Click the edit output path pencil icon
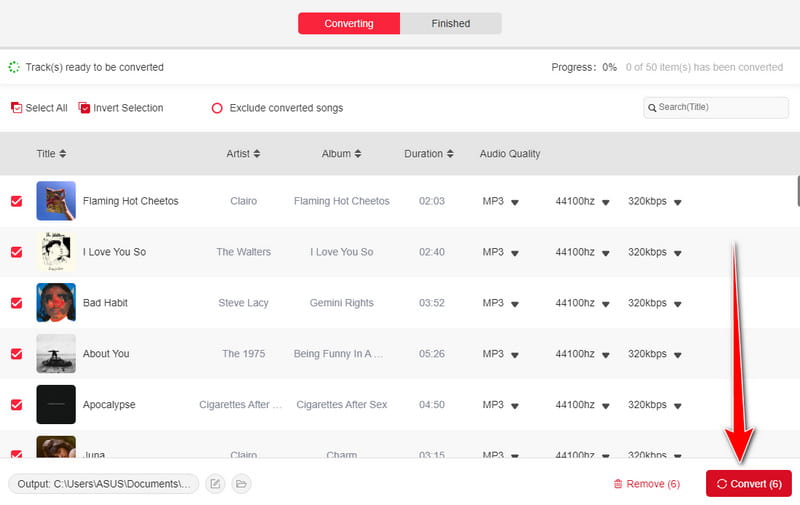 pos(215,484)
